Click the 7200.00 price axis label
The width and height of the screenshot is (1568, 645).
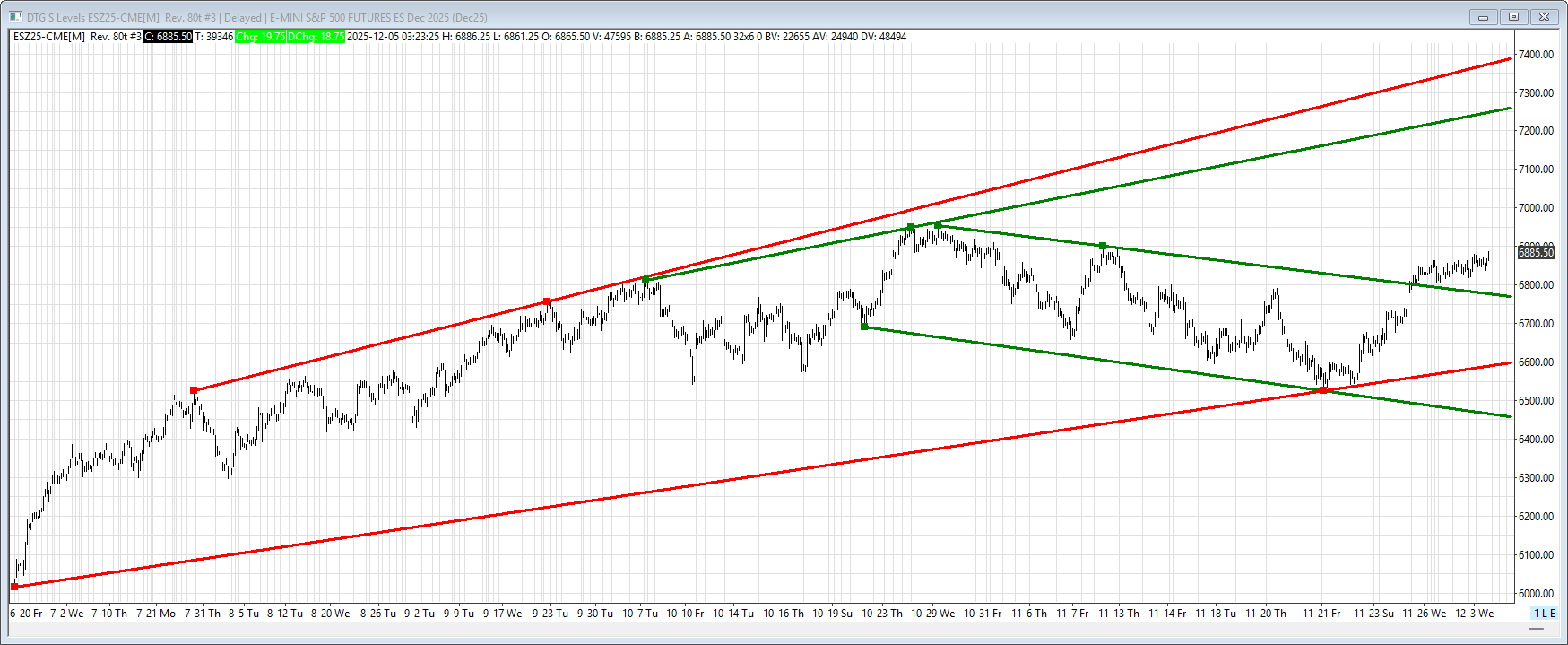click(1536, 131)
